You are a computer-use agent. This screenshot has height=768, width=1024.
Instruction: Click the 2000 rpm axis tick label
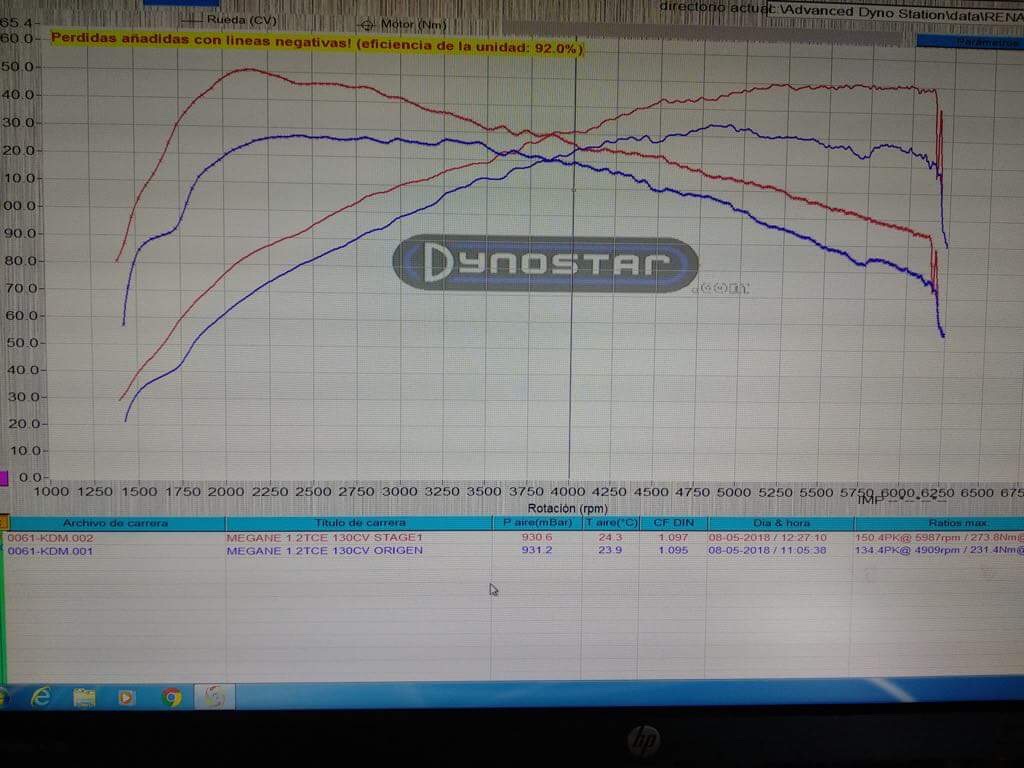(x=225, y=492)
